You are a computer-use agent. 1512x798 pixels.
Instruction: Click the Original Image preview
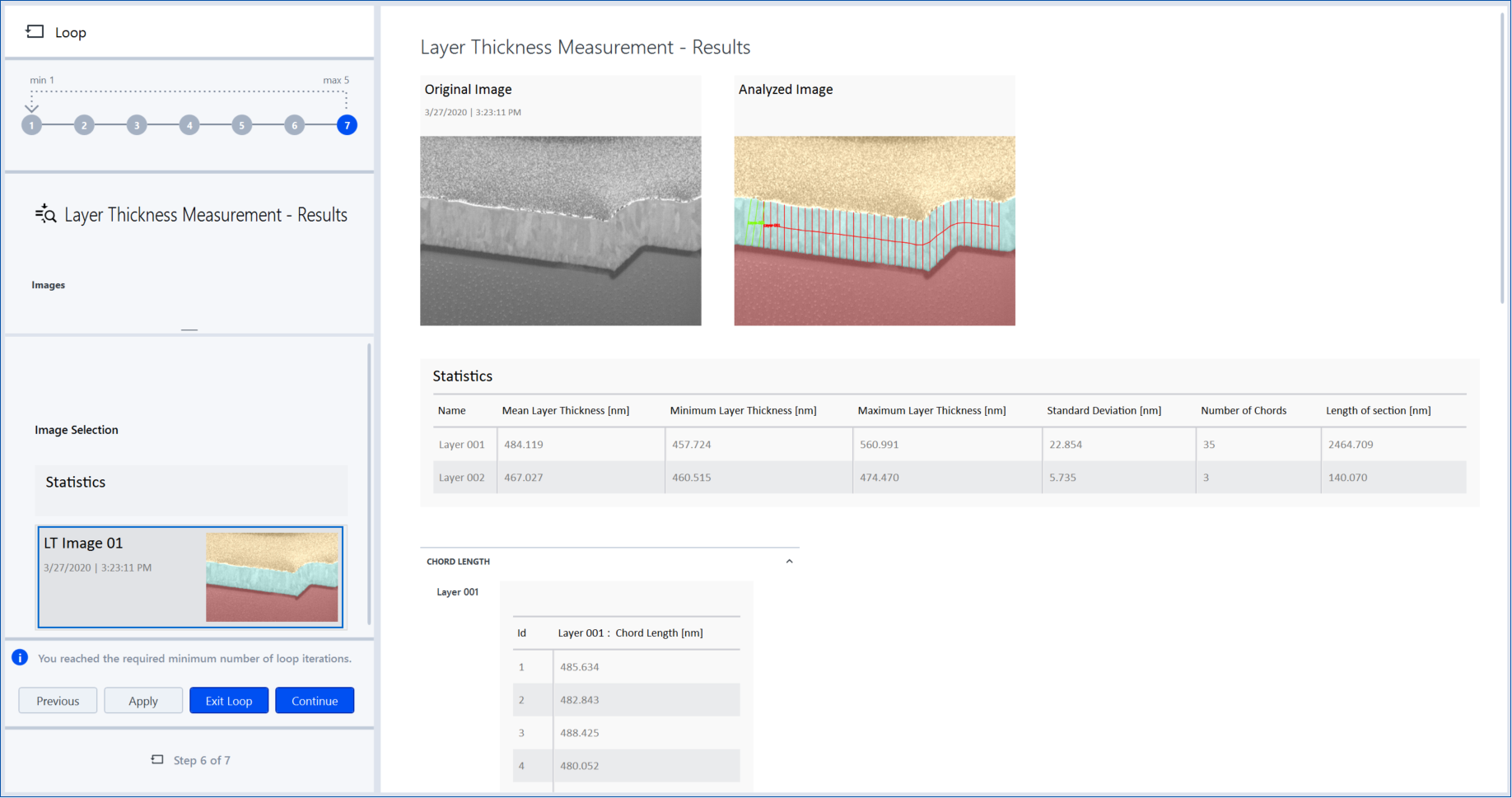click(561, 231)
